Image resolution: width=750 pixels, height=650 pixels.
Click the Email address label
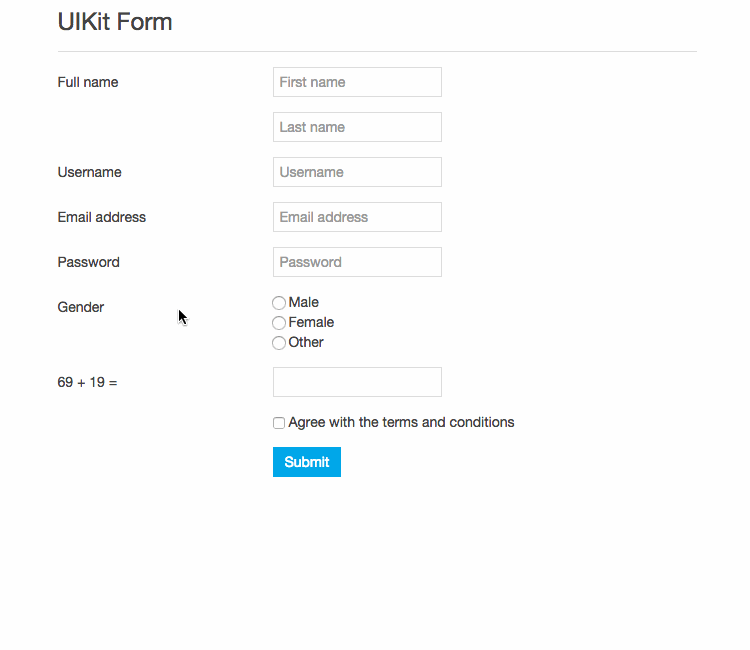pyautogui.click(x=101, y=217)
